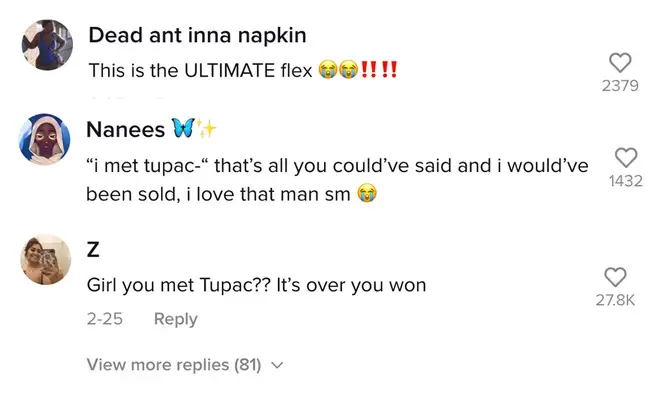Reply to Z's comment

coord(176,319)
